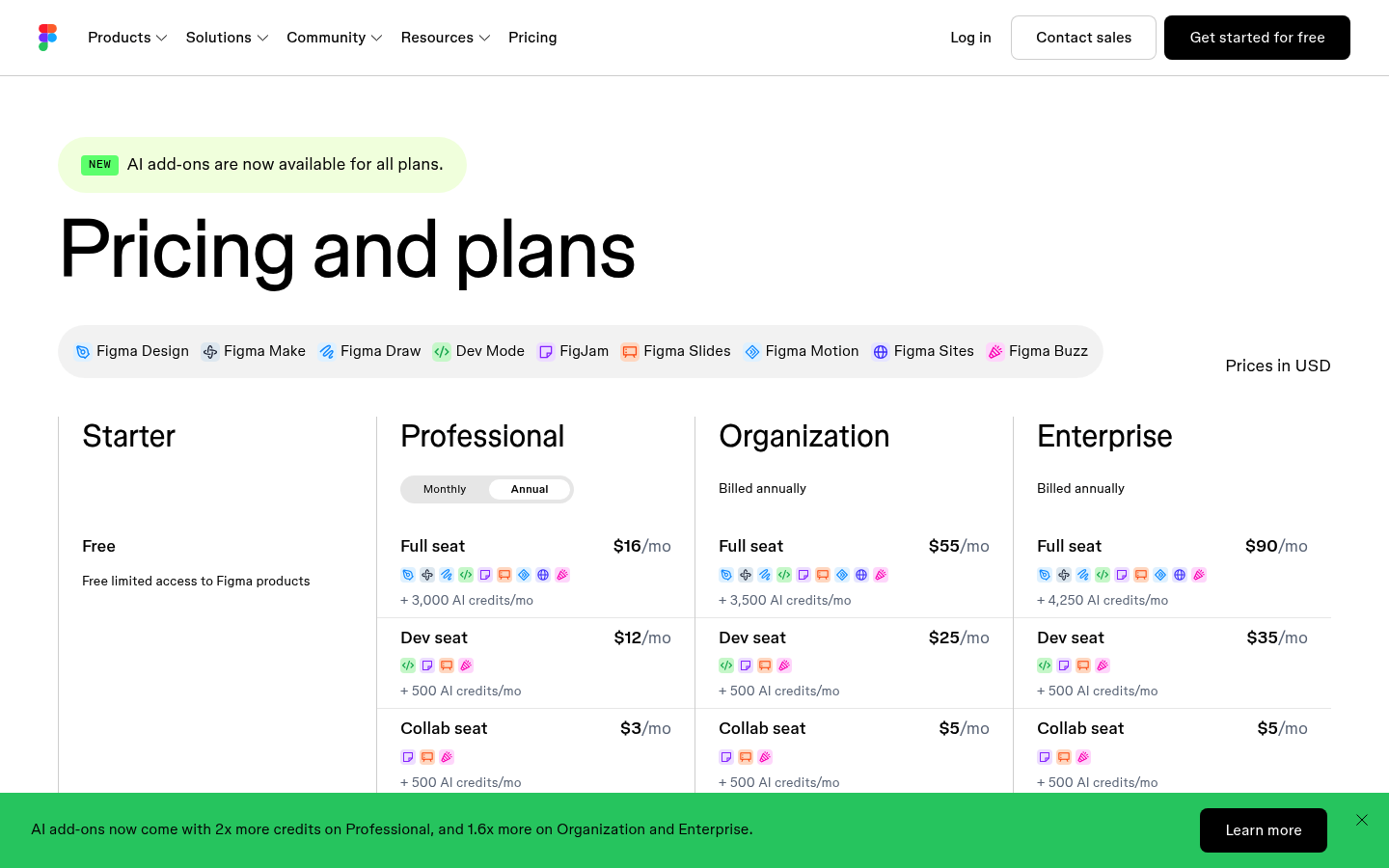1389x868 pixels.
Task: Click FigJam icon under Organization Collab seat
Action: pyautogui.click(x=726, y=757)
